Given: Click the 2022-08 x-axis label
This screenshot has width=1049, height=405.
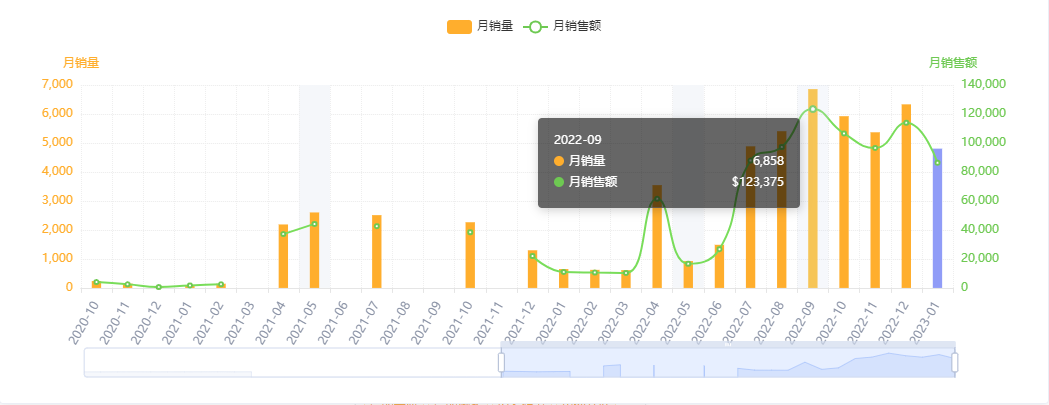Looking at the screenshot, I should pyautogui.click(x=769, y=322).
